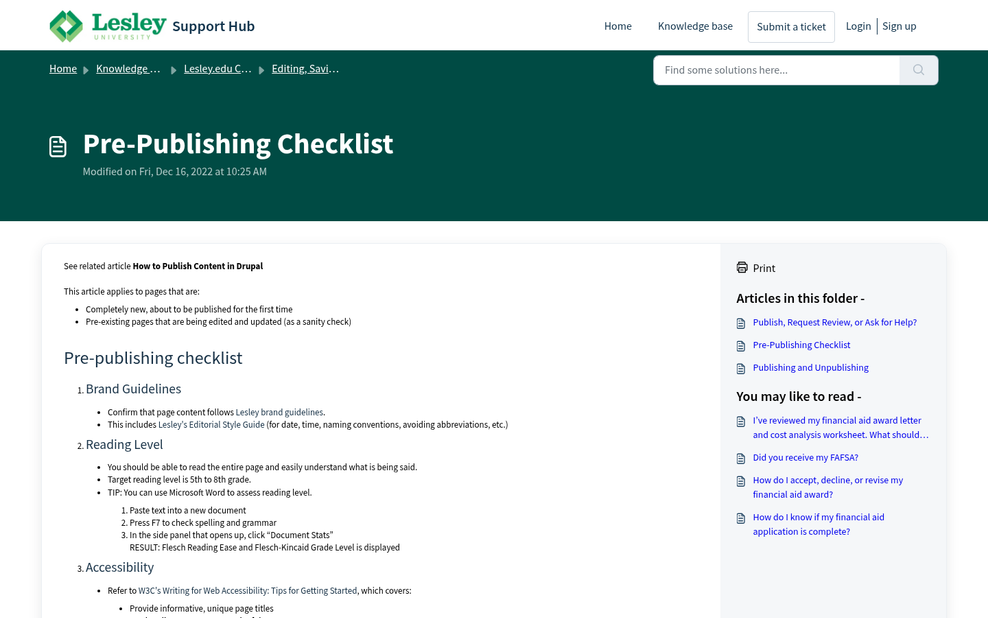
Task: Click the Home breadcrumb link
Action: click(x=63, y=69)
